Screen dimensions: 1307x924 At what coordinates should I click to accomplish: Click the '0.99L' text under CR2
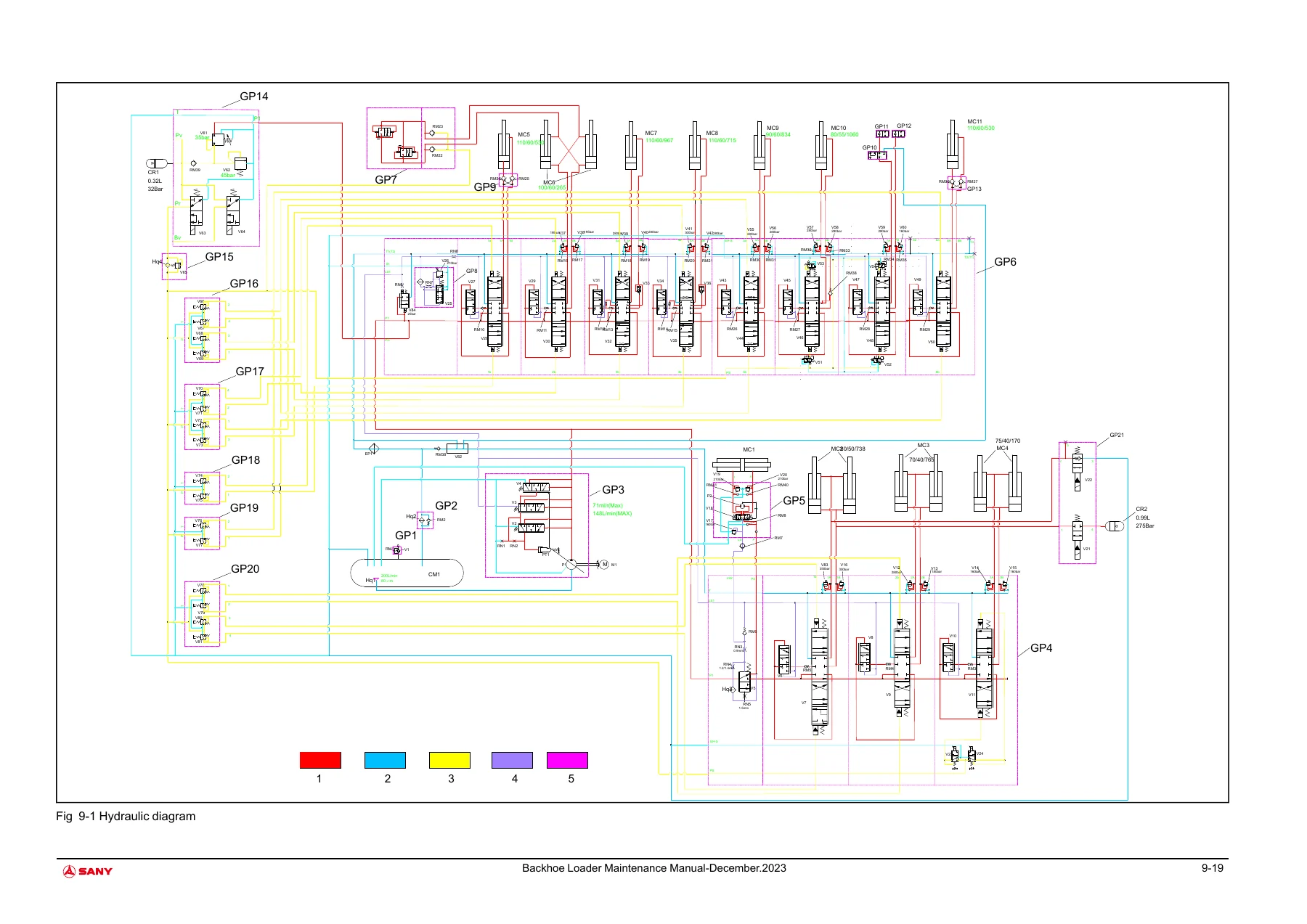tap(1143, 518)
